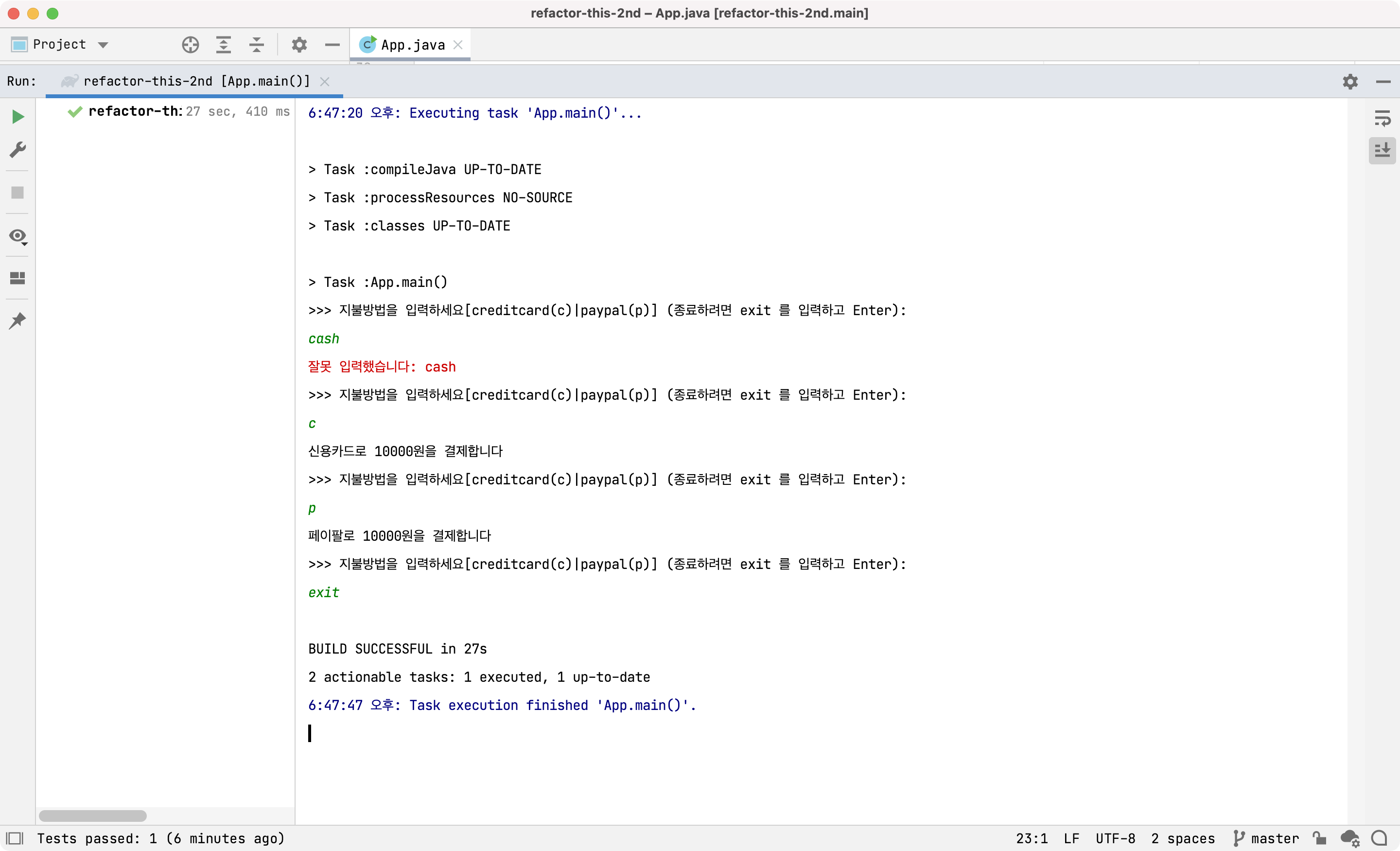Click the UTF-8 encoding status item
The width and height of the screenshot is (1400, 851).
coord(1115,838)
